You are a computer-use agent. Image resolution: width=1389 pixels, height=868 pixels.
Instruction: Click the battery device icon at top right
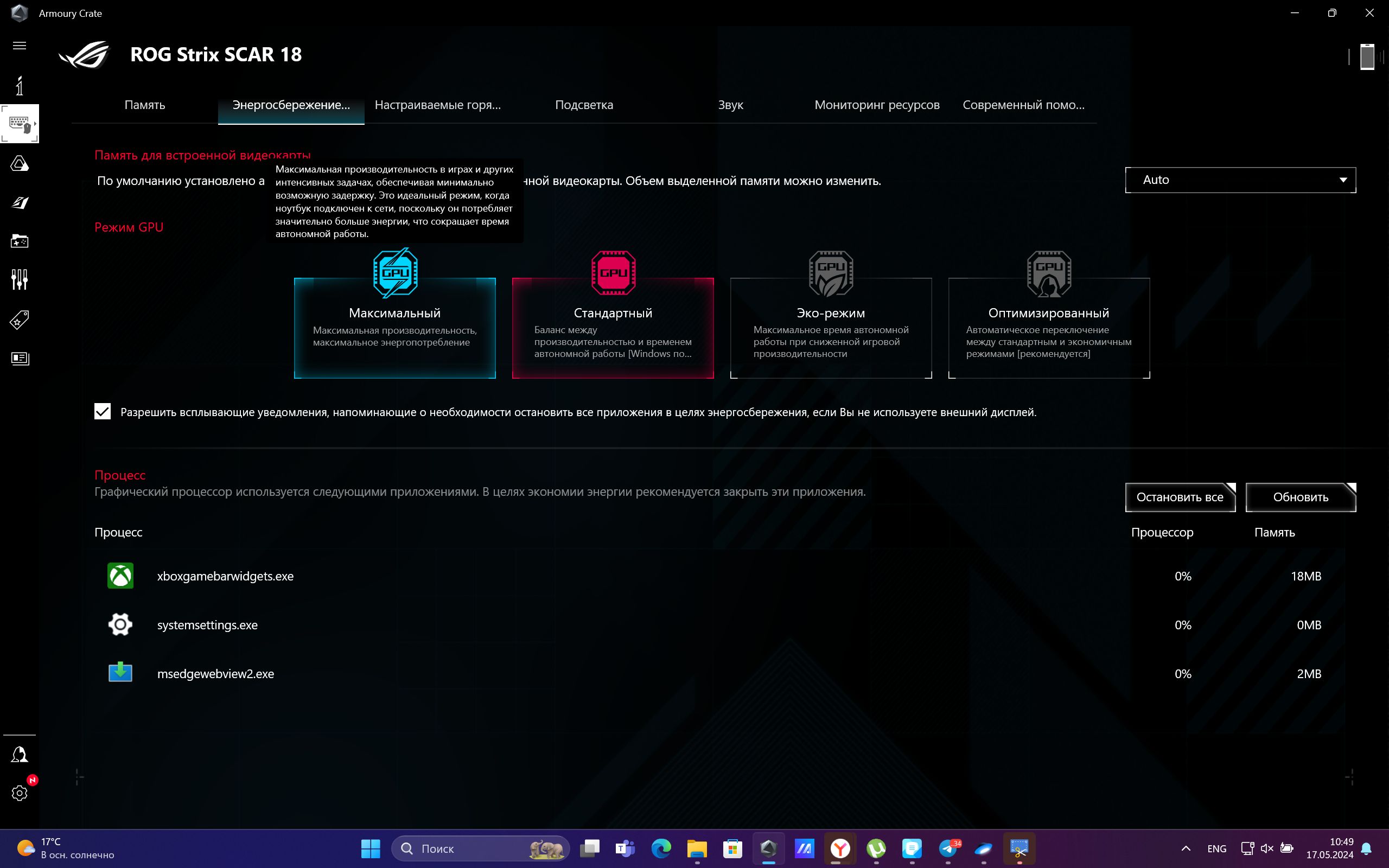tap(1367, 57)
